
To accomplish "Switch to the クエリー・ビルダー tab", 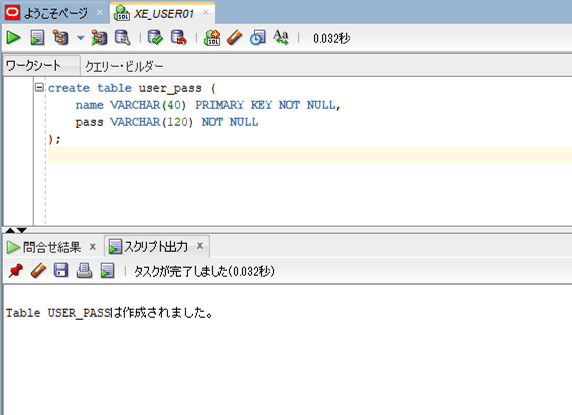I will click(124, 66).
